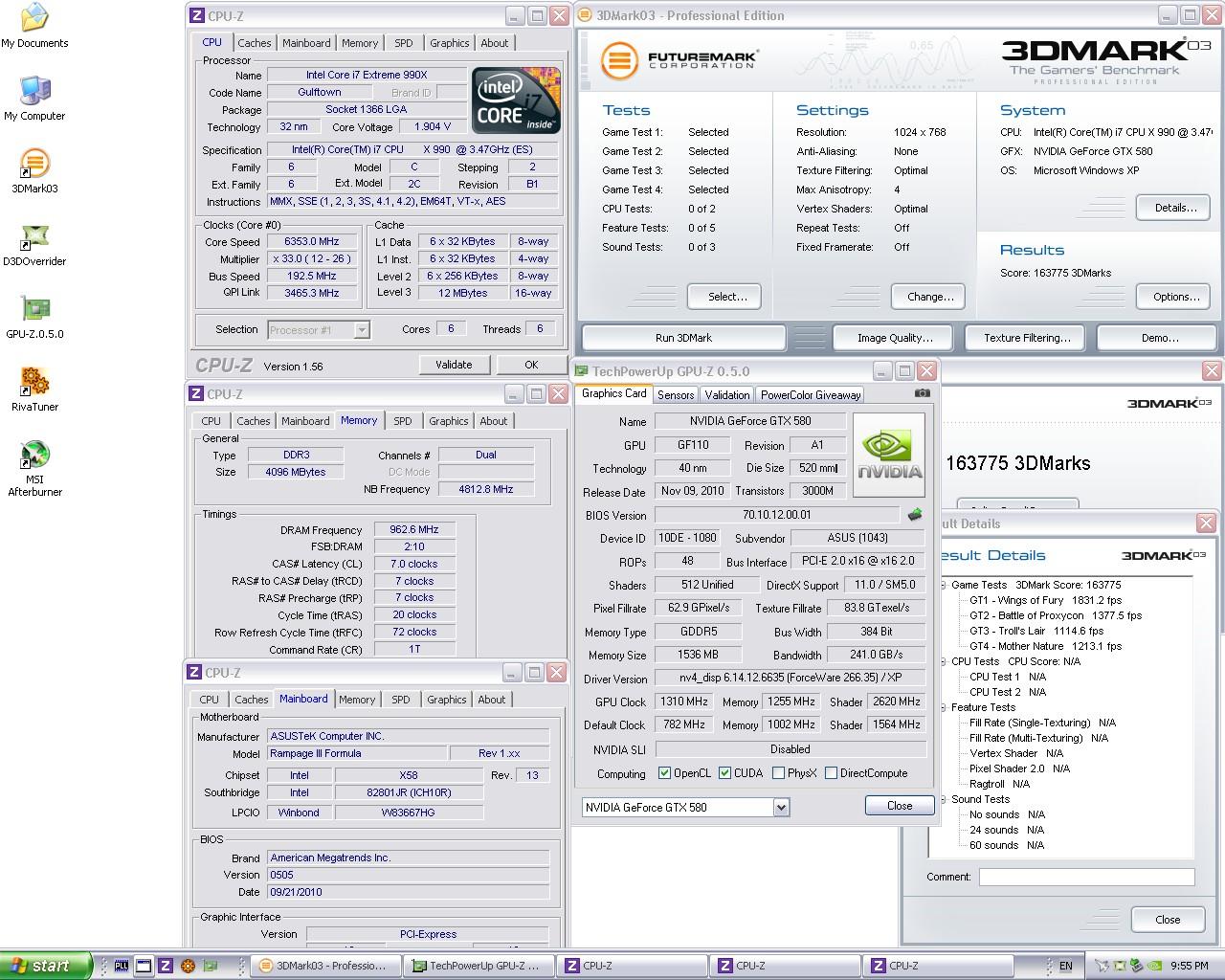Open the Sensors tab in GPU-Z
This screenshot has height=980, width=1225.
(x=676, y=394)
